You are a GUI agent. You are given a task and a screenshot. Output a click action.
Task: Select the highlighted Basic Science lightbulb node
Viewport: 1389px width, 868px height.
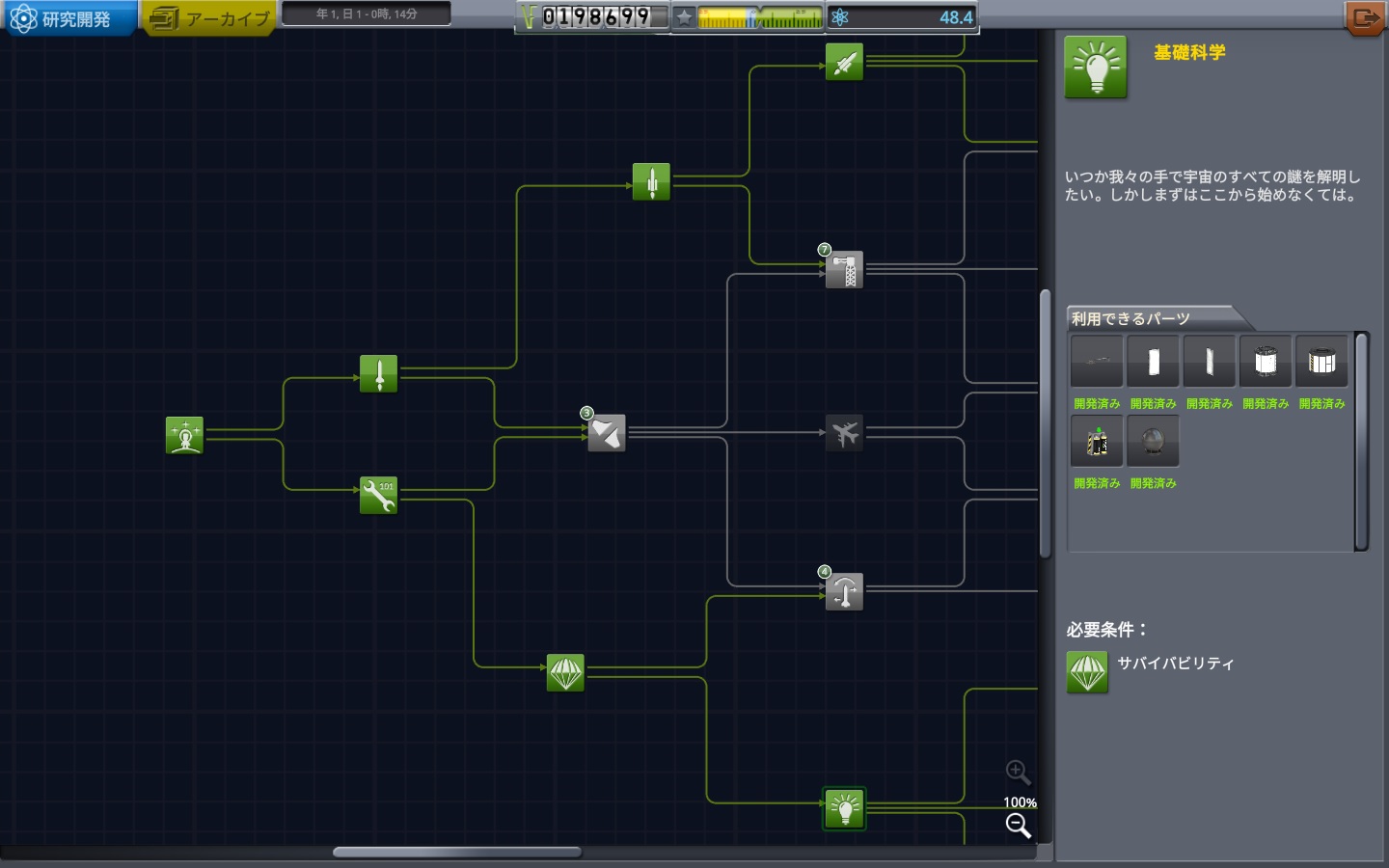pyautogui.click(x=844, y=808)
